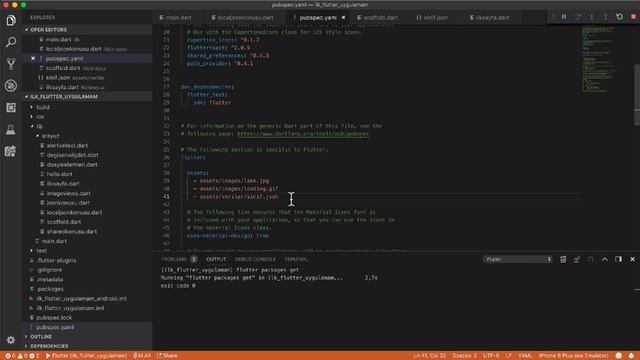Click the UTF-8 encoding in status bar
The height and width of the screenshot is (360, 640).
491,356
